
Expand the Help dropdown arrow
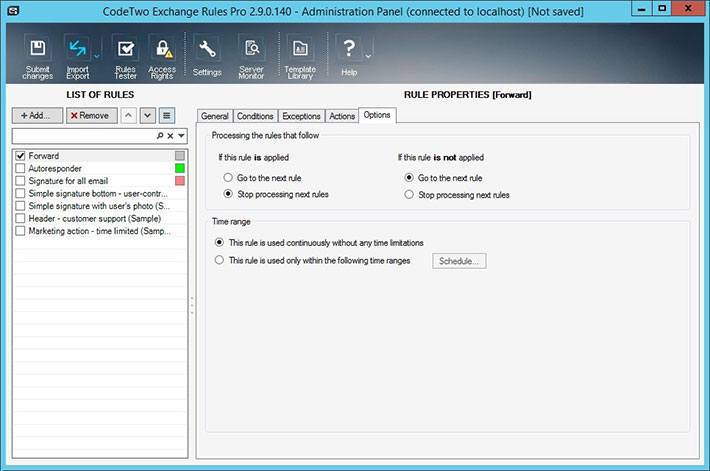(368, 57)
